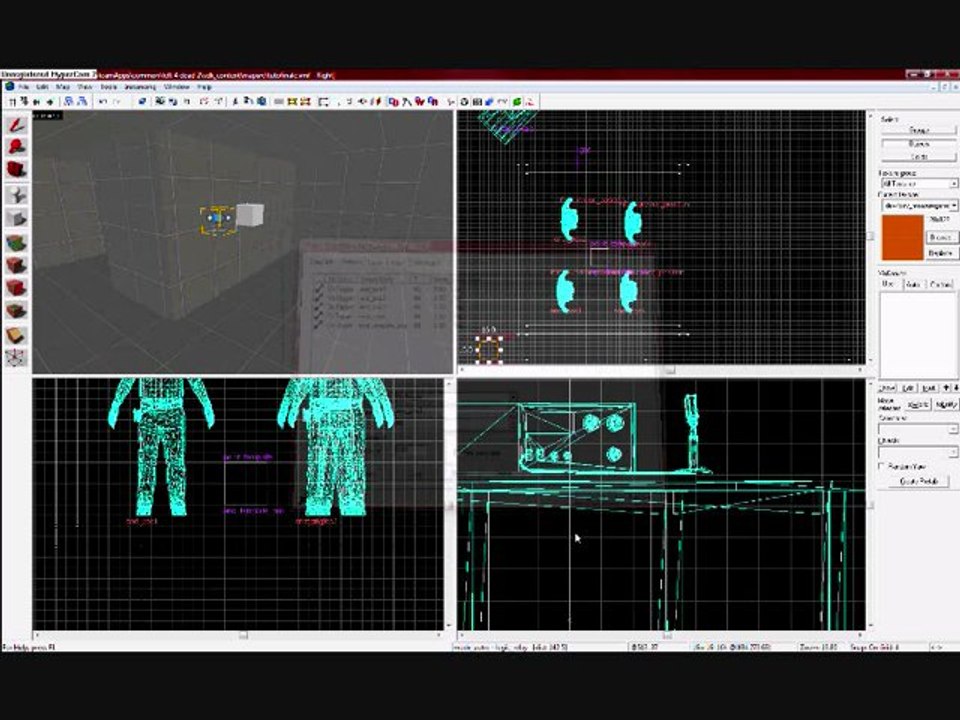
Task: Open the View menu
Action: 84,87
